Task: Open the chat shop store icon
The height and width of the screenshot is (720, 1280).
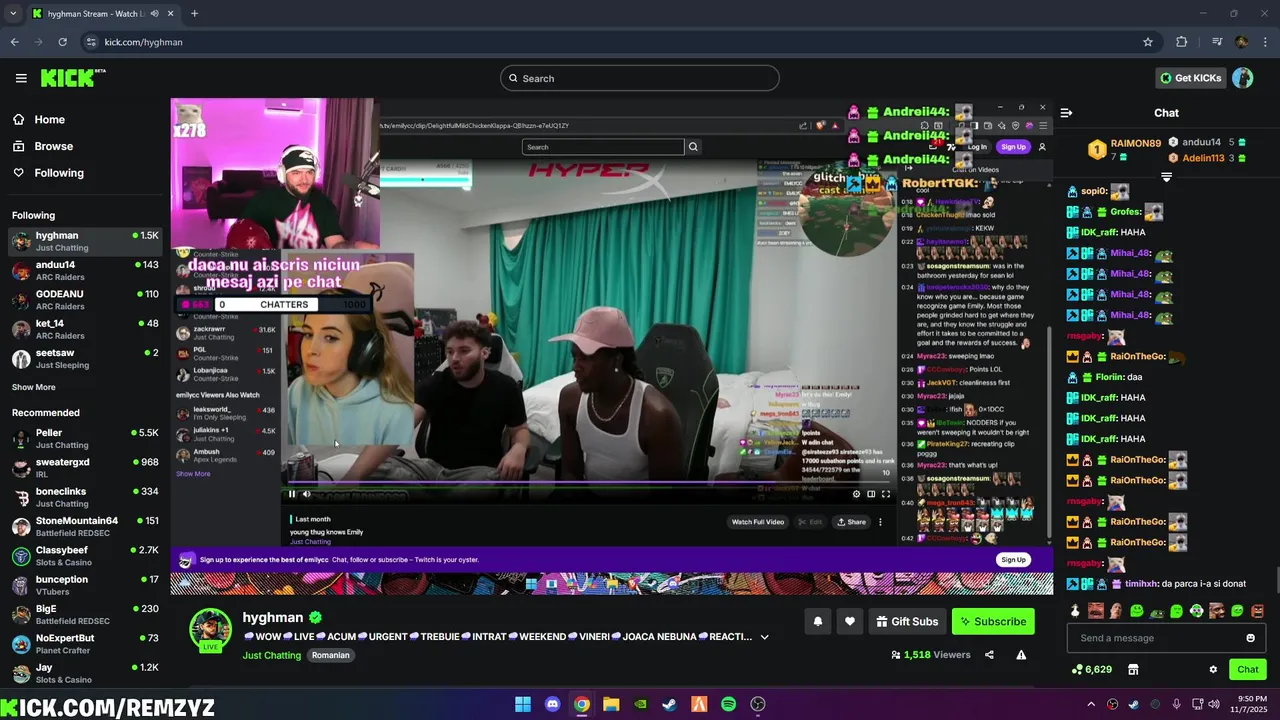Action: [1133, 669]
